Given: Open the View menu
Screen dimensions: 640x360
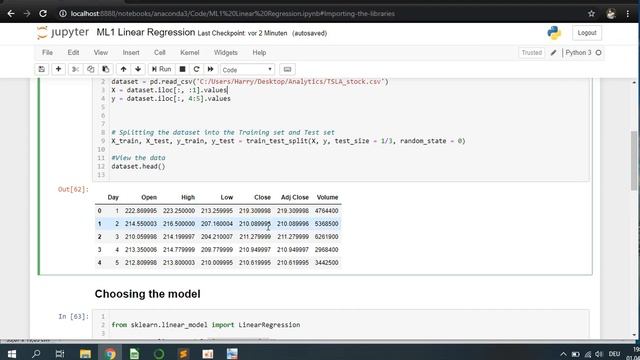Looking at the screenshot, I should click(101, 53).
